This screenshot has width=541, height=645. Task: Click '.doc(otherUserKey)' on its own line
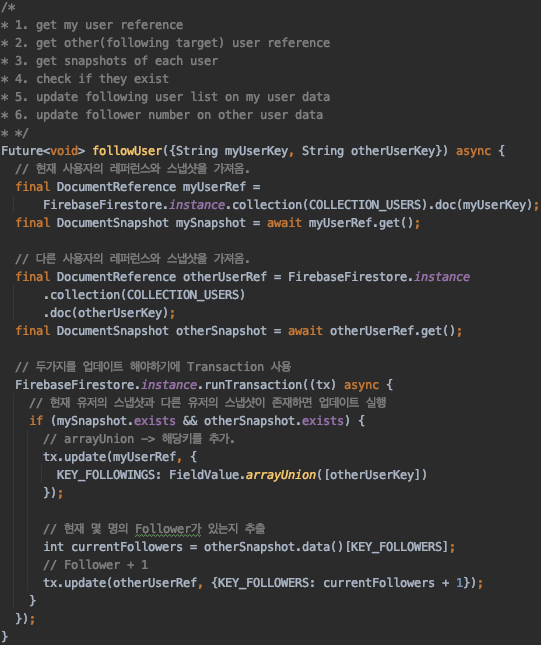(x=106, y=313)
